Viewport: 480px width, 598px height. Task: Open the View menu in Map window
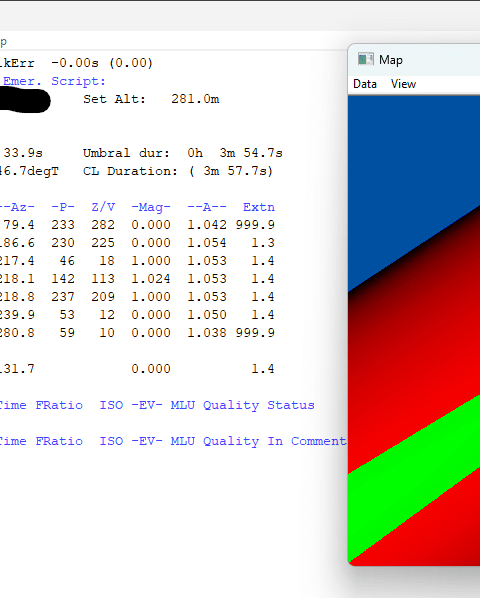click(403, 84)
